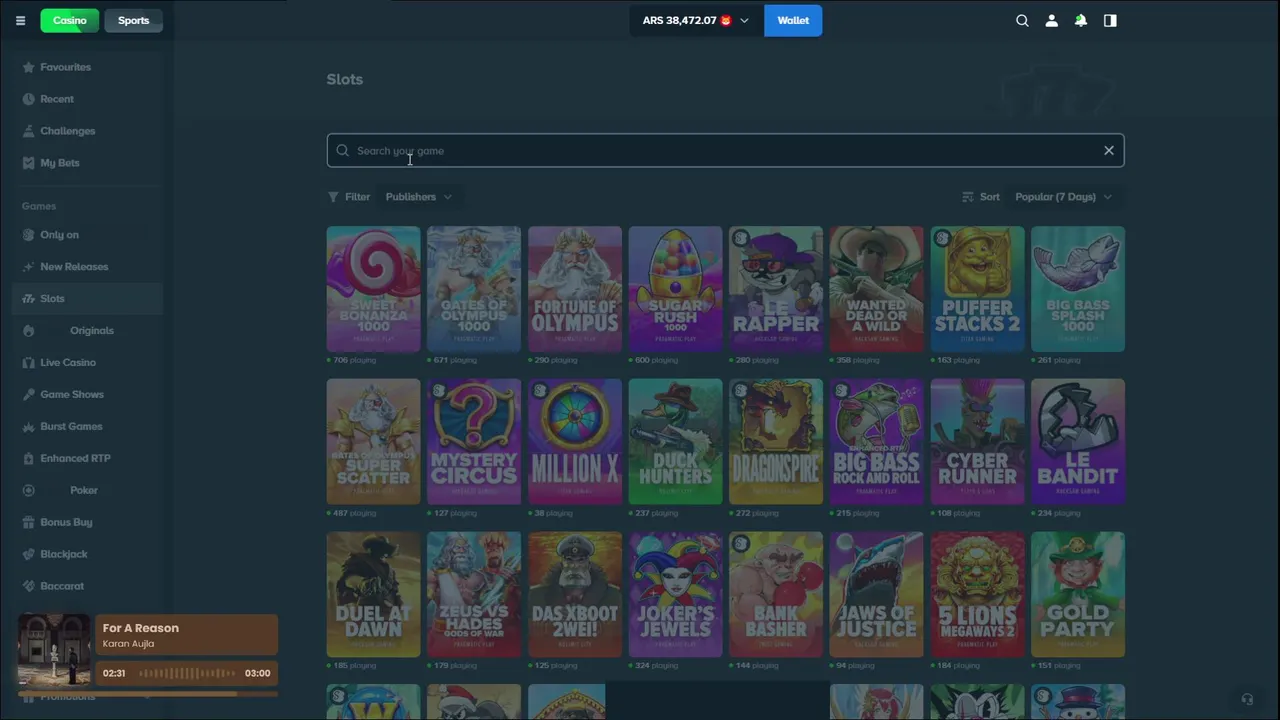Click the Only on icon in sidebar

pos(29,235)
